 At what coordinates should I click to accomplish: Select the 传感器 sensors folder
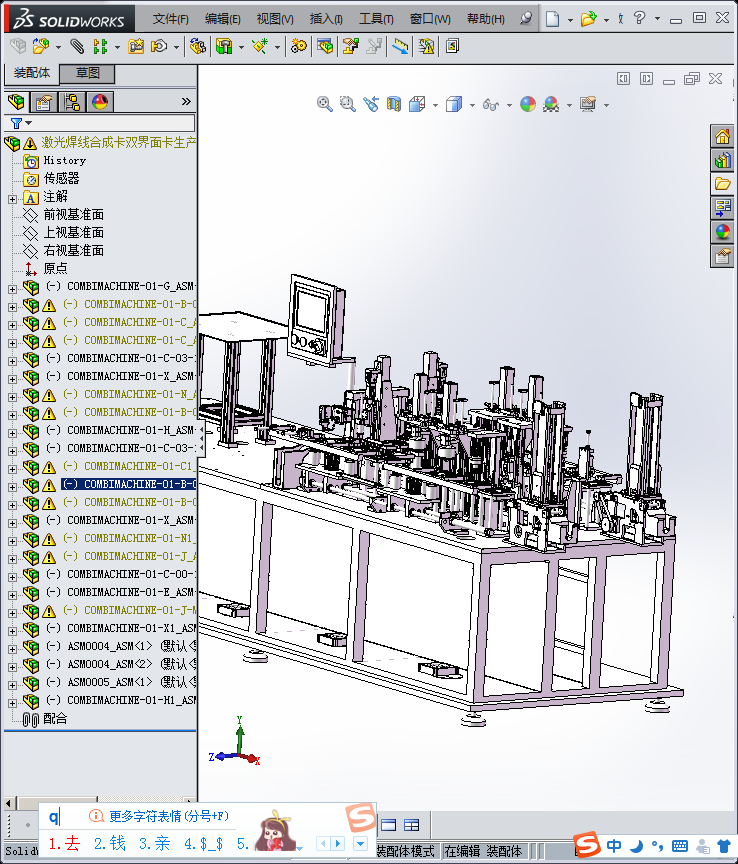(61, 179)
